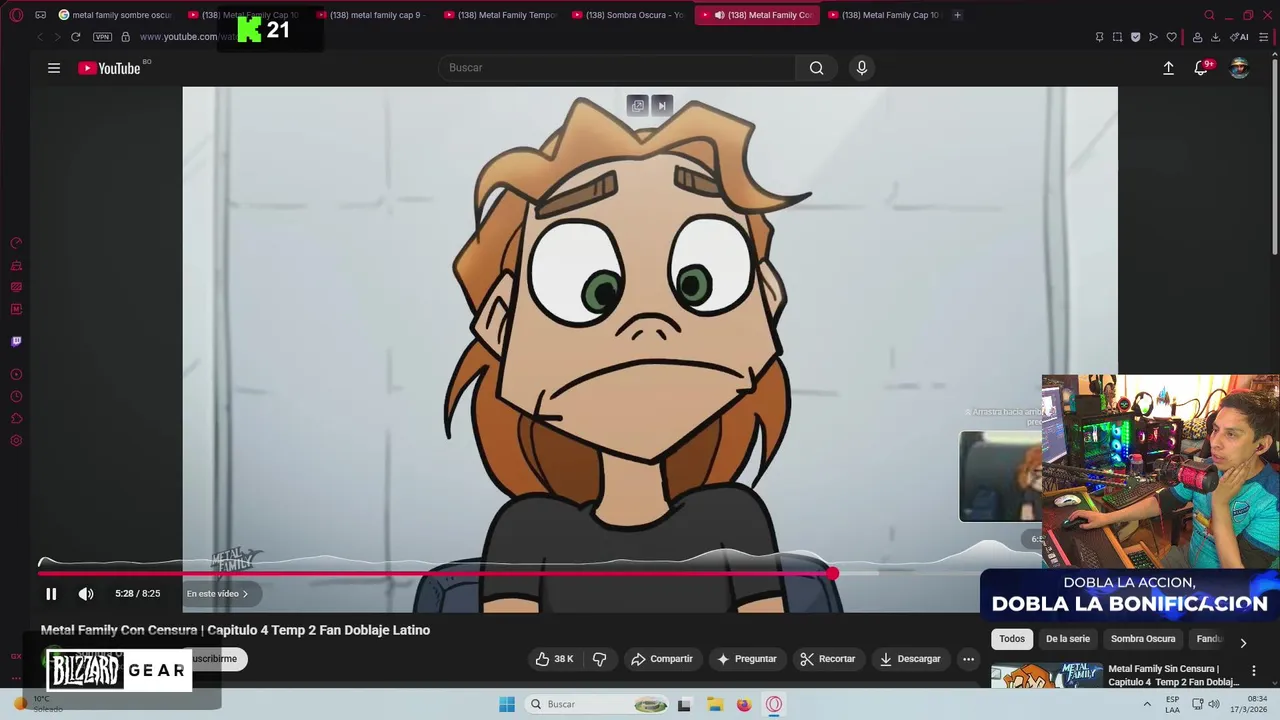The width and height of the screenshot is (1280, 720).
Task: Switch to '(138) Sombra Oscura' tab
Action: (628, 15)
